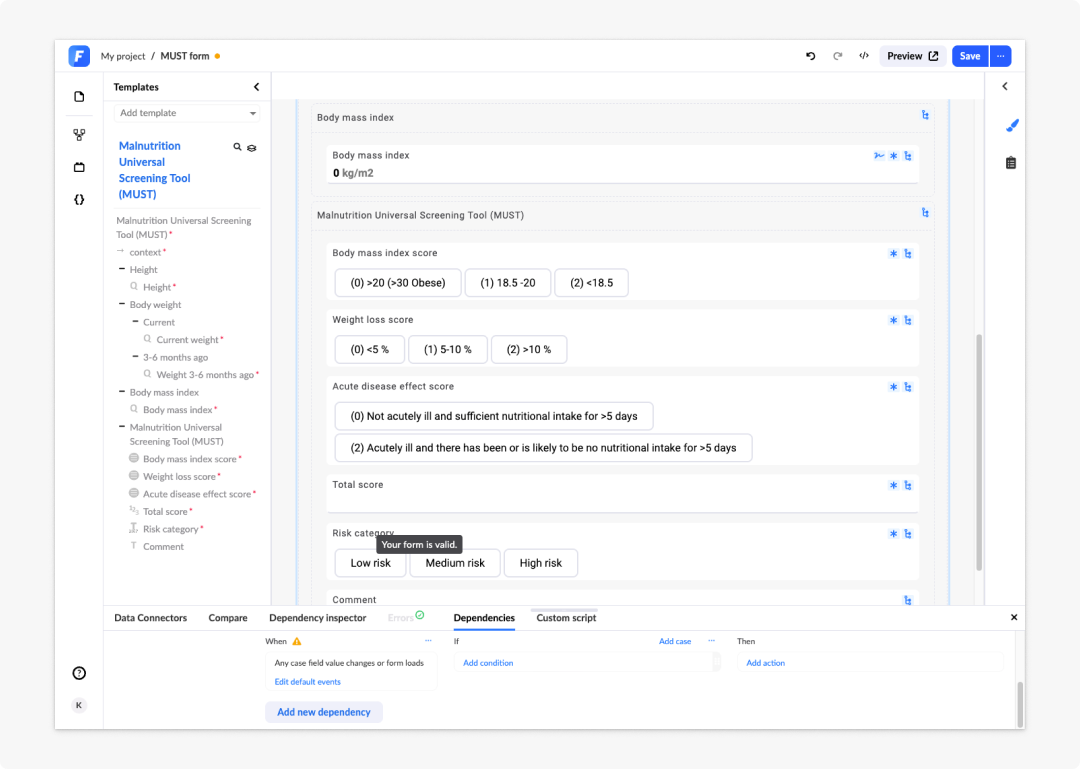This screenshot has width=1080, height=769.
Task: Expand the right side panel with the chevron
Action: coord(1005,86)
